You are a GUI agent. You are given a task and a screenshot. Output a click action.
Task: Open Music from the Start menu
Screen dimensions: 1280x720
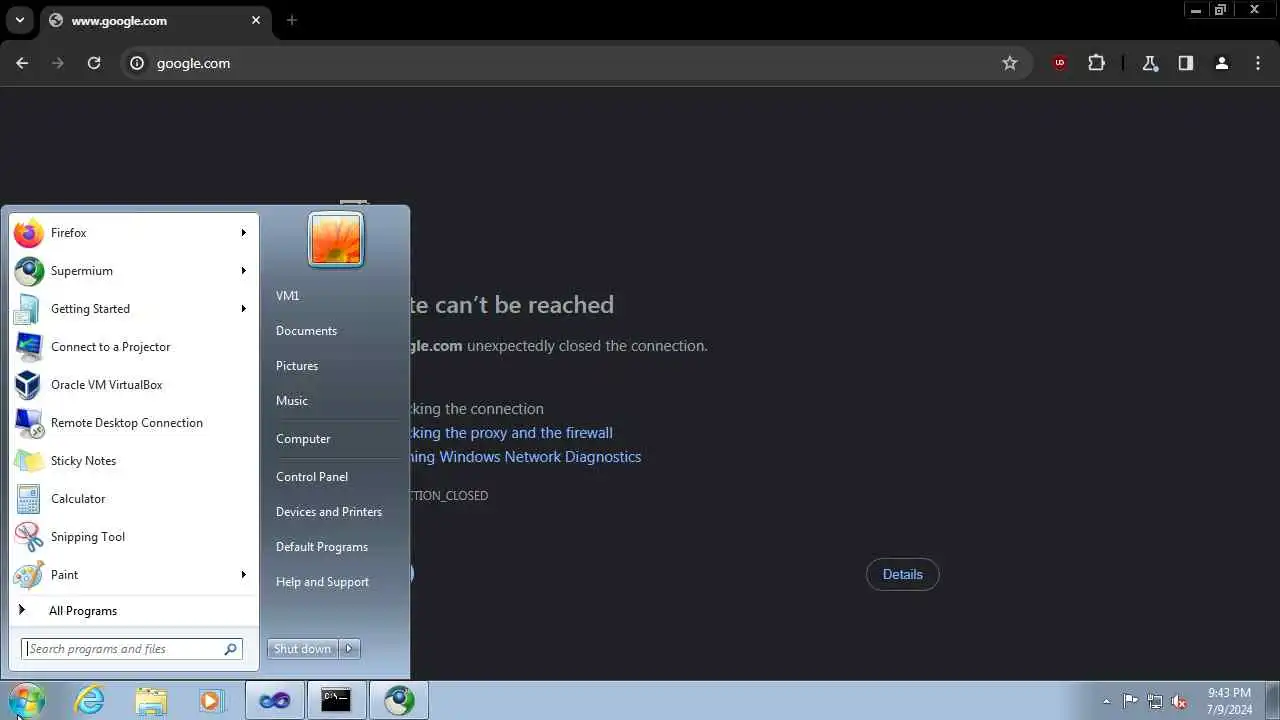point(292,401)
